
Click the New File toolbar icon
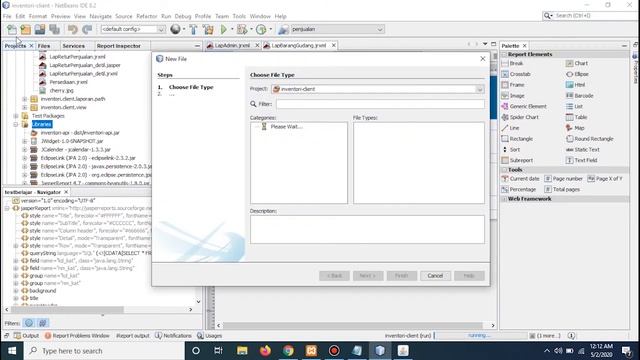(12, 29)
